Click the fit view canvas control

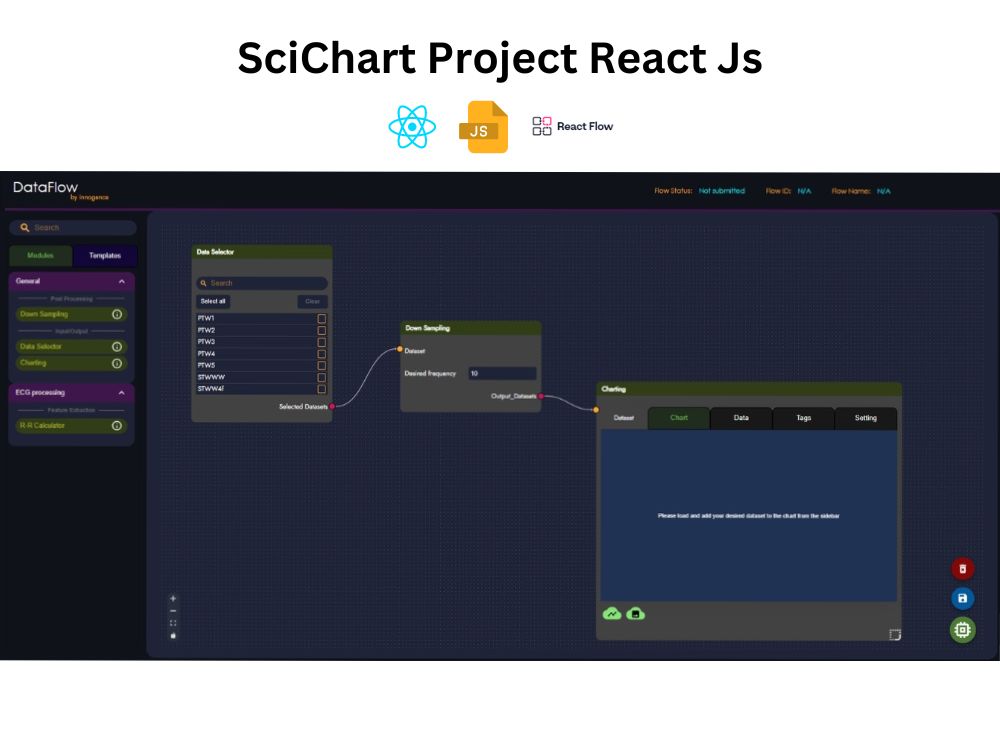tap(173, 623)
